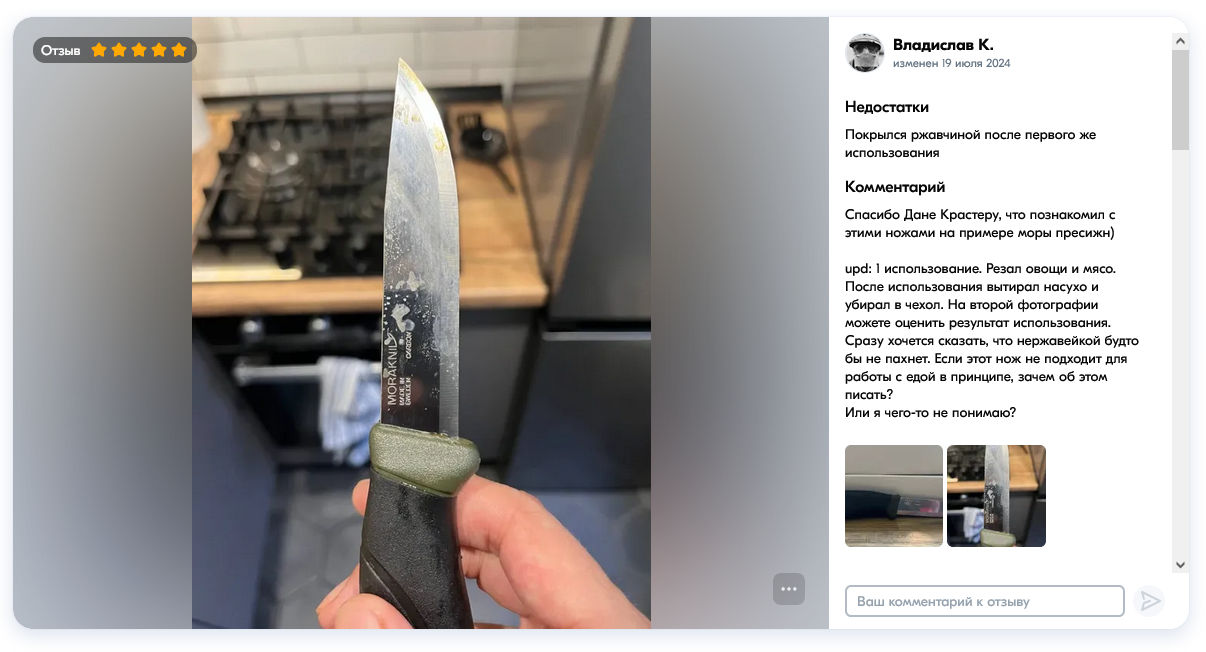
Task: Open the three-dots menu on the photo
Action: point(789,589)
